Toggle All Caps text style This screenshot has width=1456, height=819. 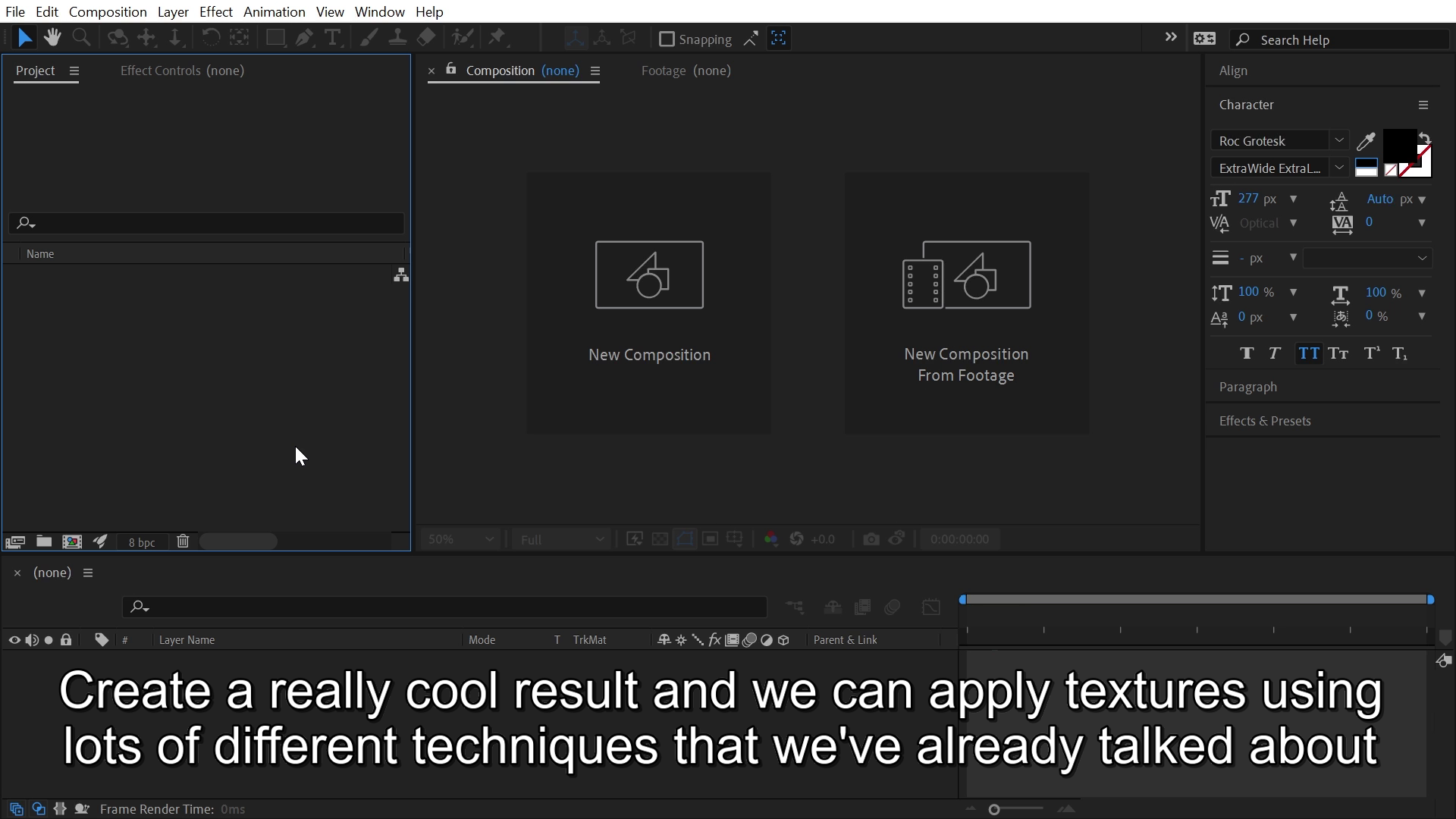tap(1309, 353)
